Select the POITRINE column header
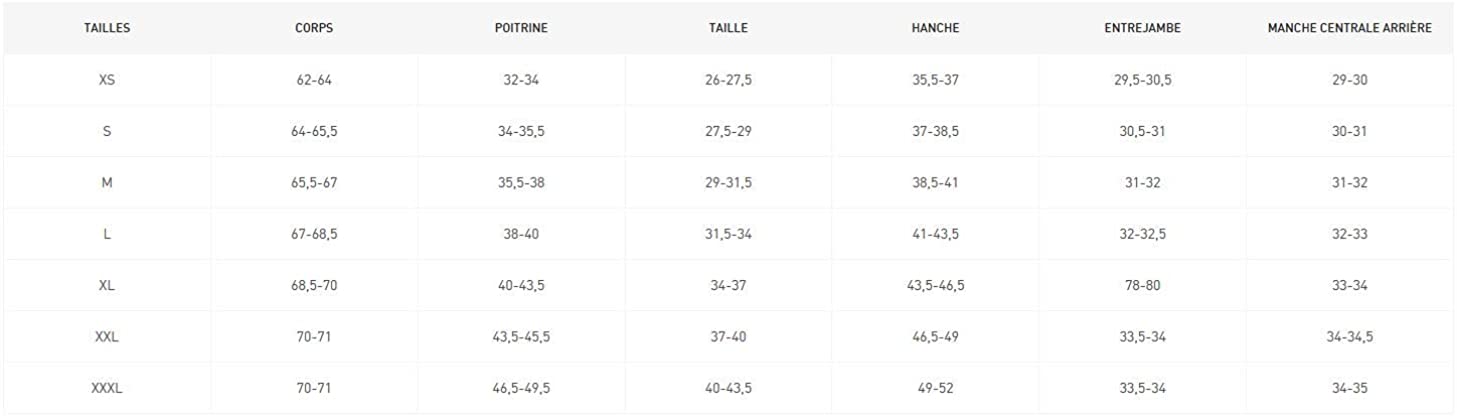The image size is (1457, 416). tap(521, 28)
